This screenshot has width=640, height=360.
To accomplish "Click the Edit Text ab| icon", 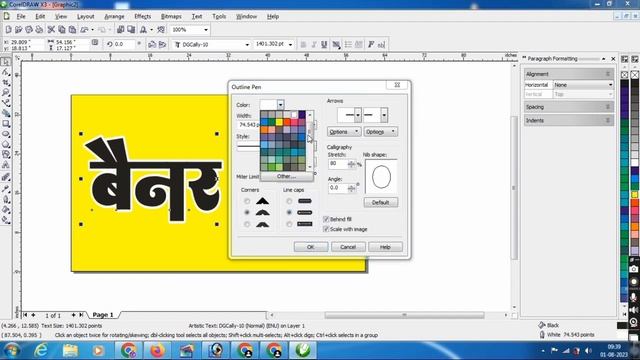I will click(381, 44).
